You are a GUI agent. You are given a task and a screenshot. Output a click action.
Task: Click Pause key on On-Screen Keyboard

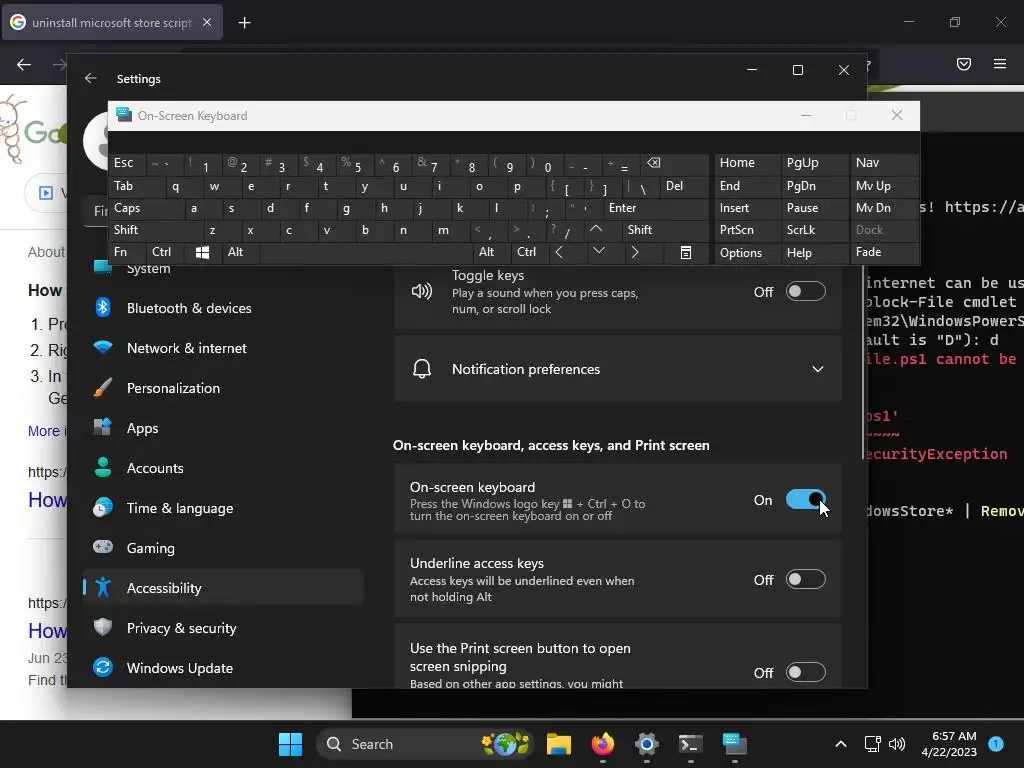click(x=814, y=208)
